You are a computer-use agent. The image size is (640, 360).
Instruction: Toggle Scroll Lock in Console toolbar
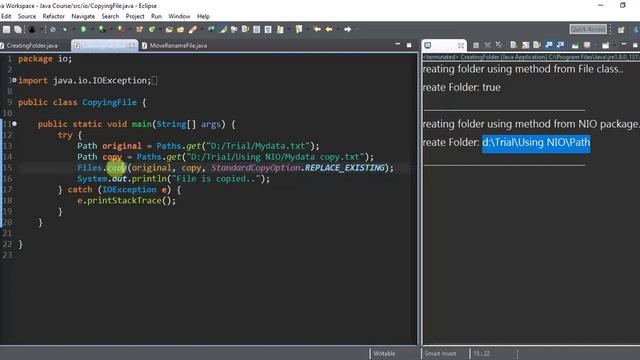525,45
